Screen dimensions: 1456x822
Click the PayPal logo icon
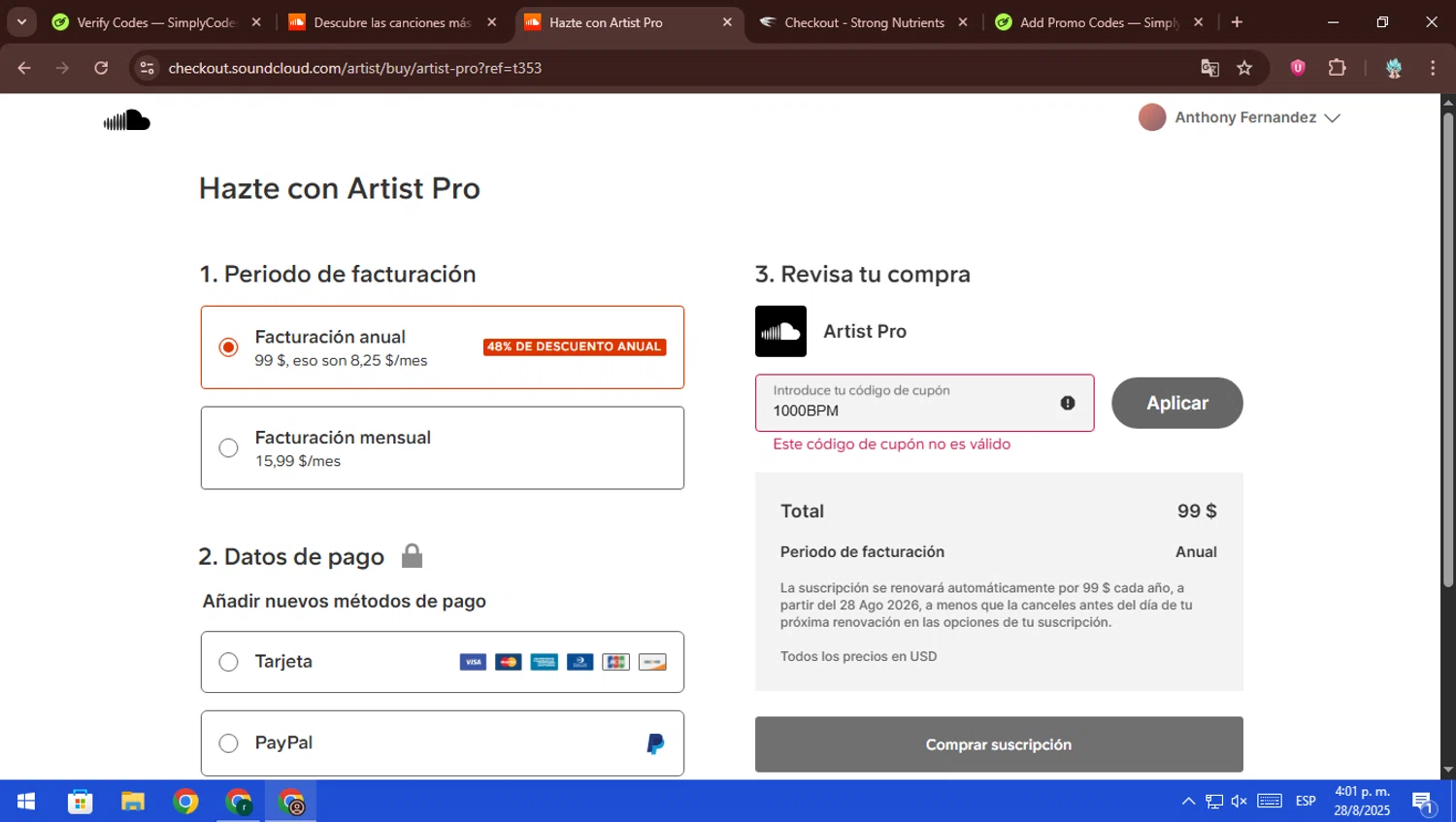point(655,743)
